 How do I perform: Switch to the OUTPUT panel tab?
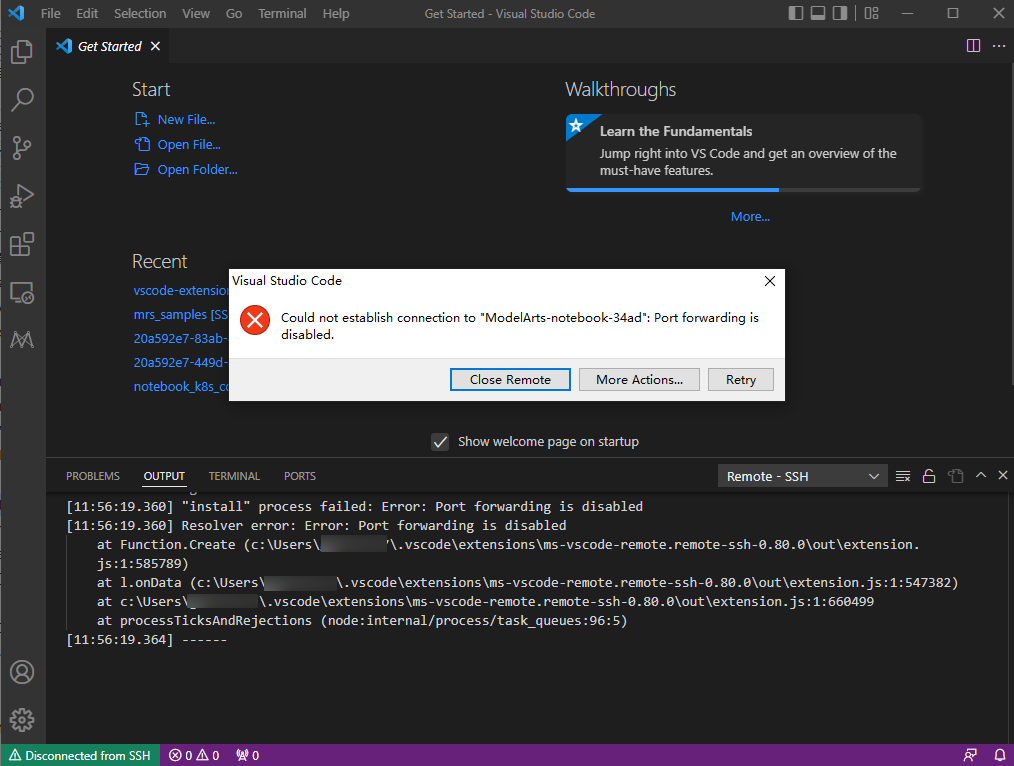click(164, 476)
